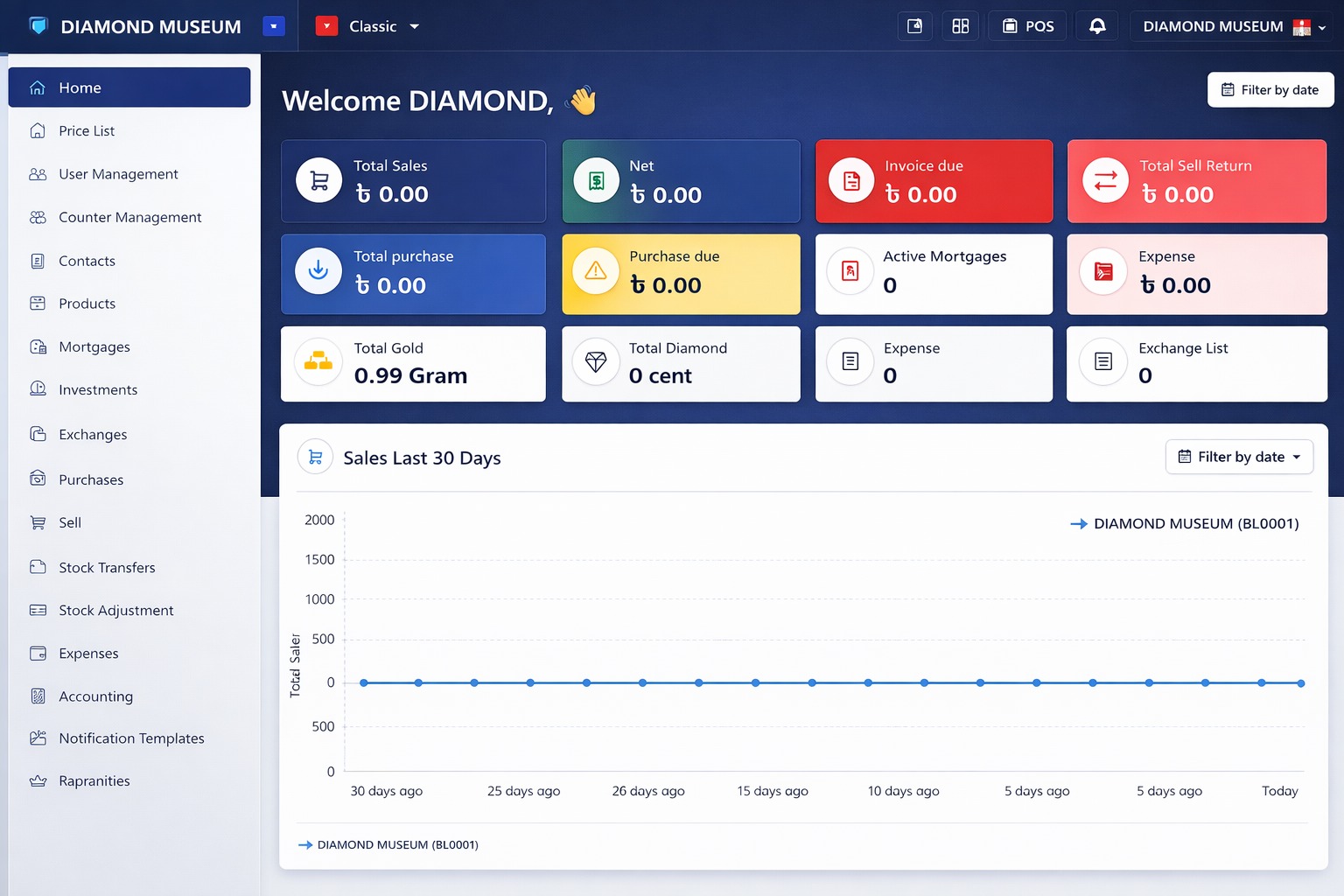This screenshot has width=1344, height=896.
Task: Go to Home in sidebar
Action: [x=129, y=87]
